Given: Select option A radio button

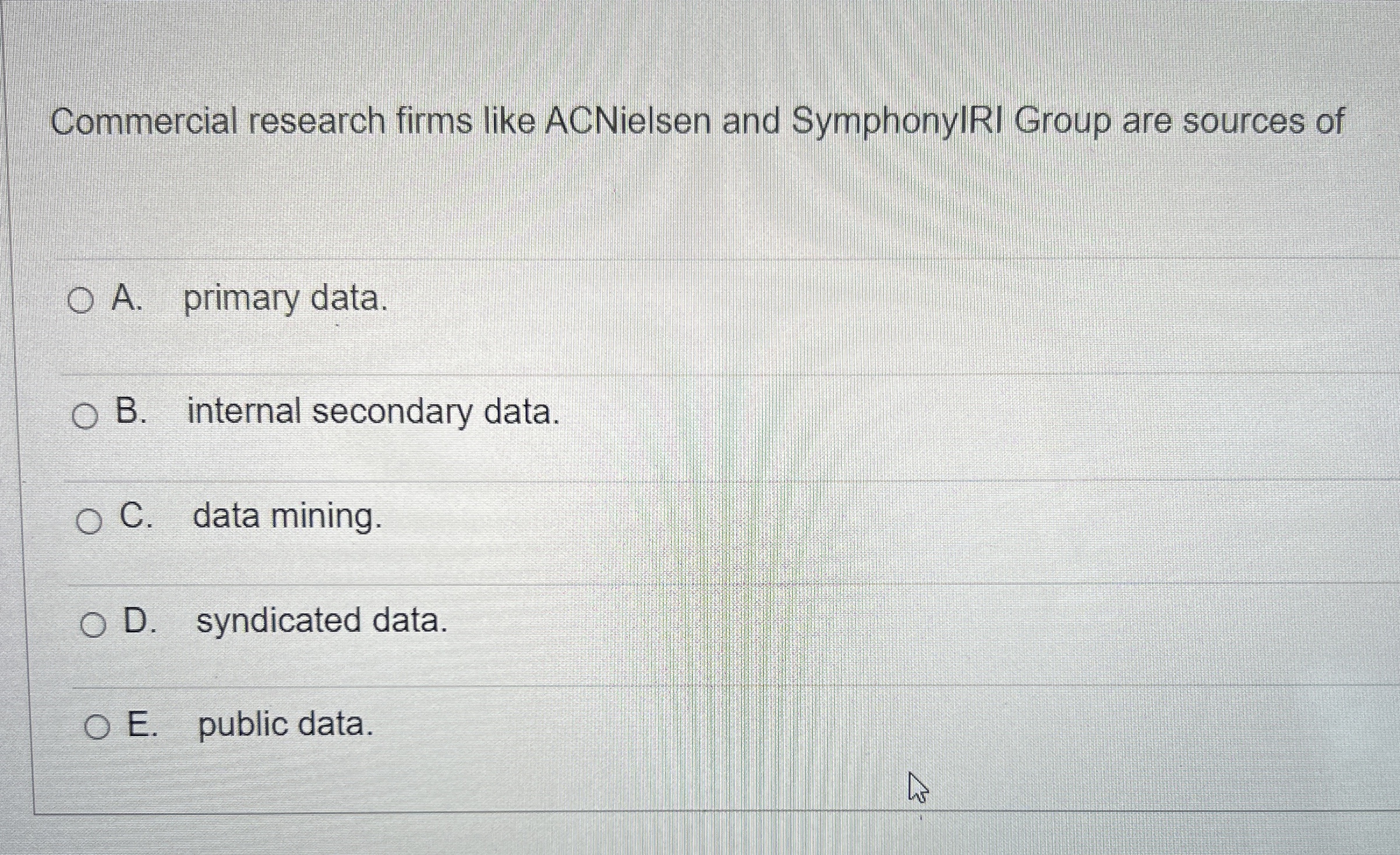Looking at the screenshot, I should (80, 302).
